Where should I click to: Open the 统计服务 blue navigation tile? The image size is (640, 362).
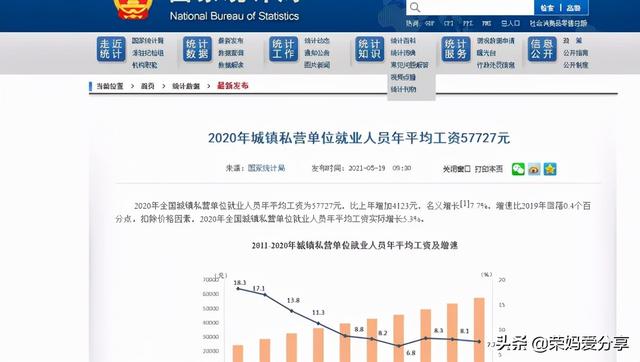456,49
